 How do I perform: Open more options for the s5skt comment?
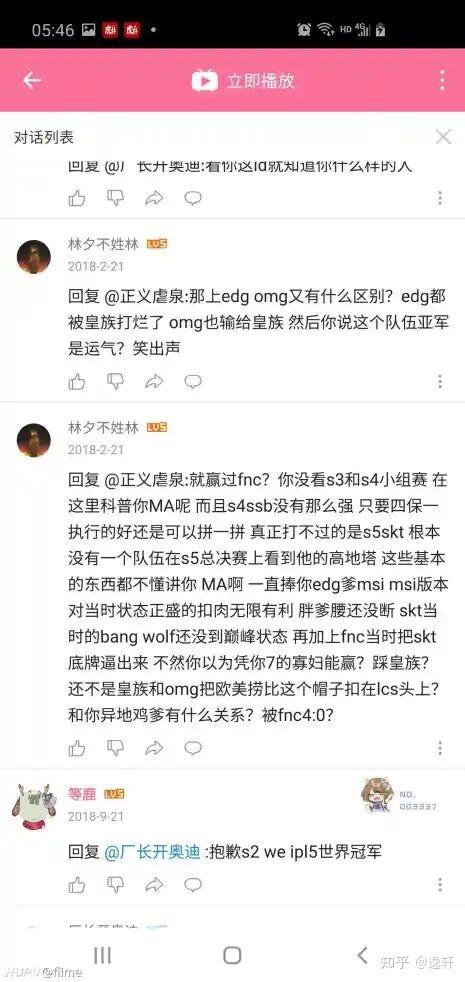pyautogui.click(x=440, y=747)
